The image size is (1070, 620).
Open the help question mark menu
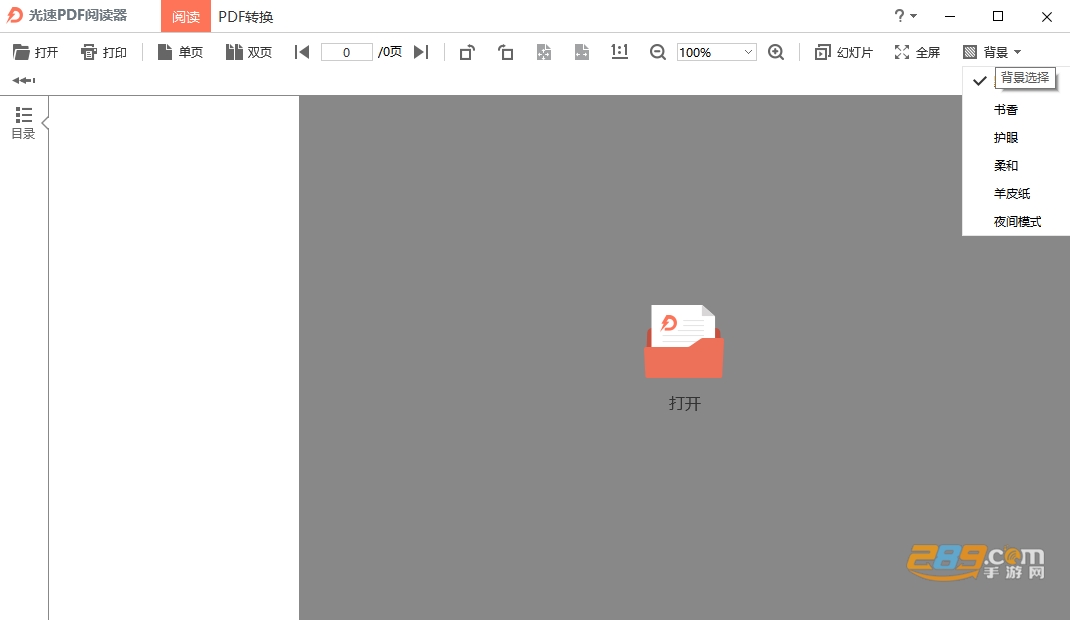(905, 16)
